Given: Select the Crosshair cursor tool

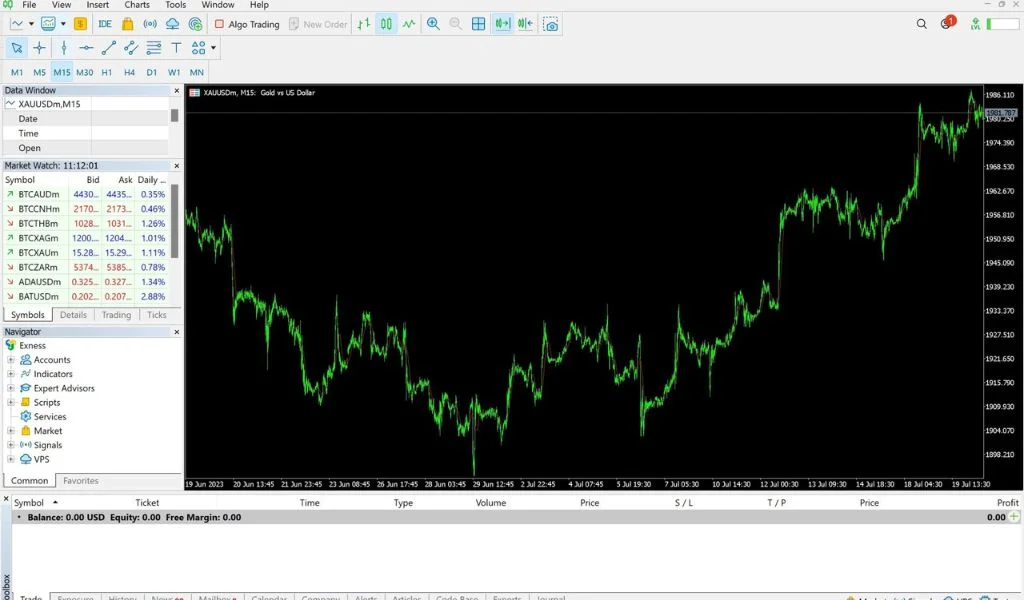Looking at the screenshot, I should [x=40, y=47].
